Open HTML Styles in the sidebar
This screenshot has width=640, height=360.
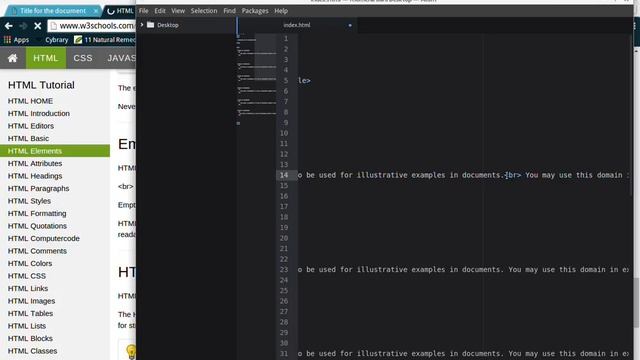[29, 201]
